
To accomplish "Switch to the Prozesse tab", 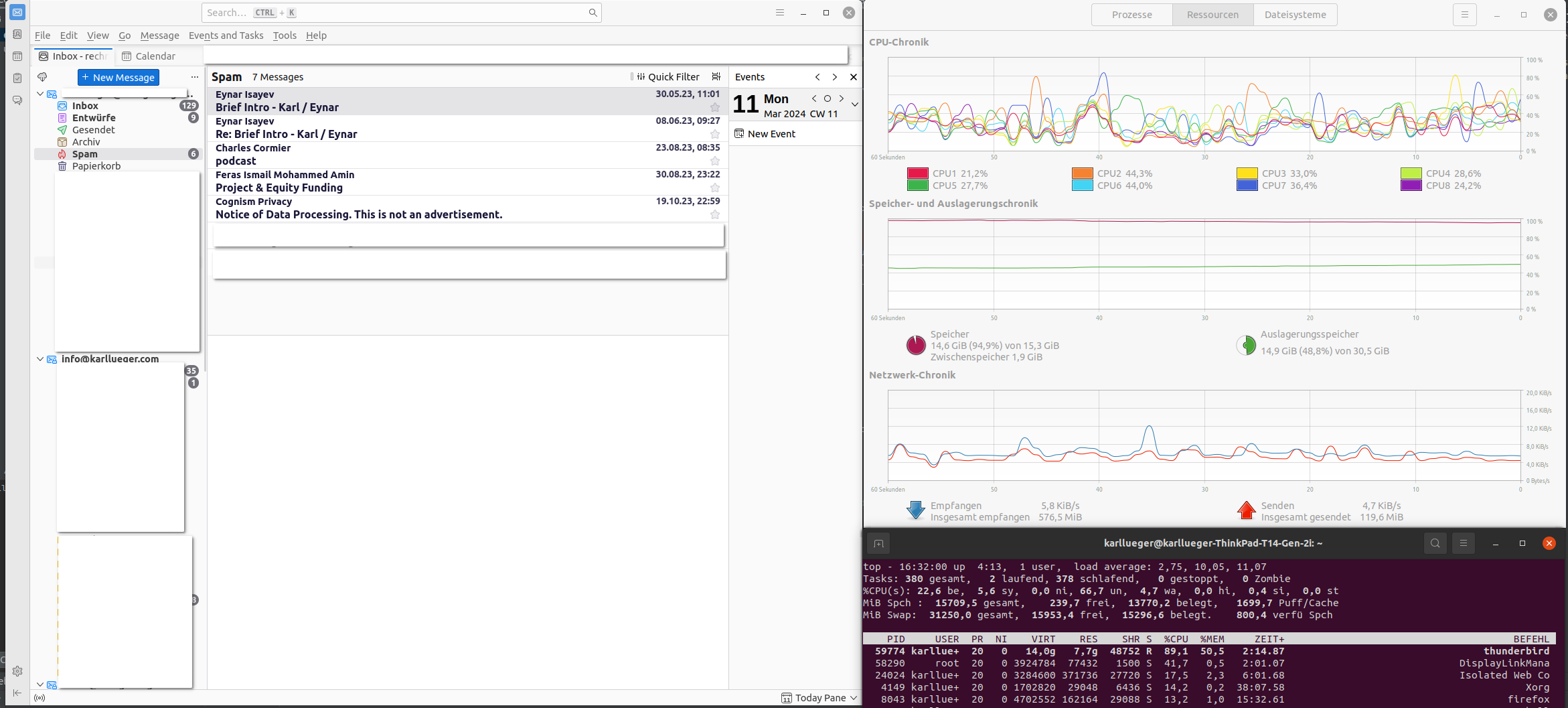I will click(1131, 15).
